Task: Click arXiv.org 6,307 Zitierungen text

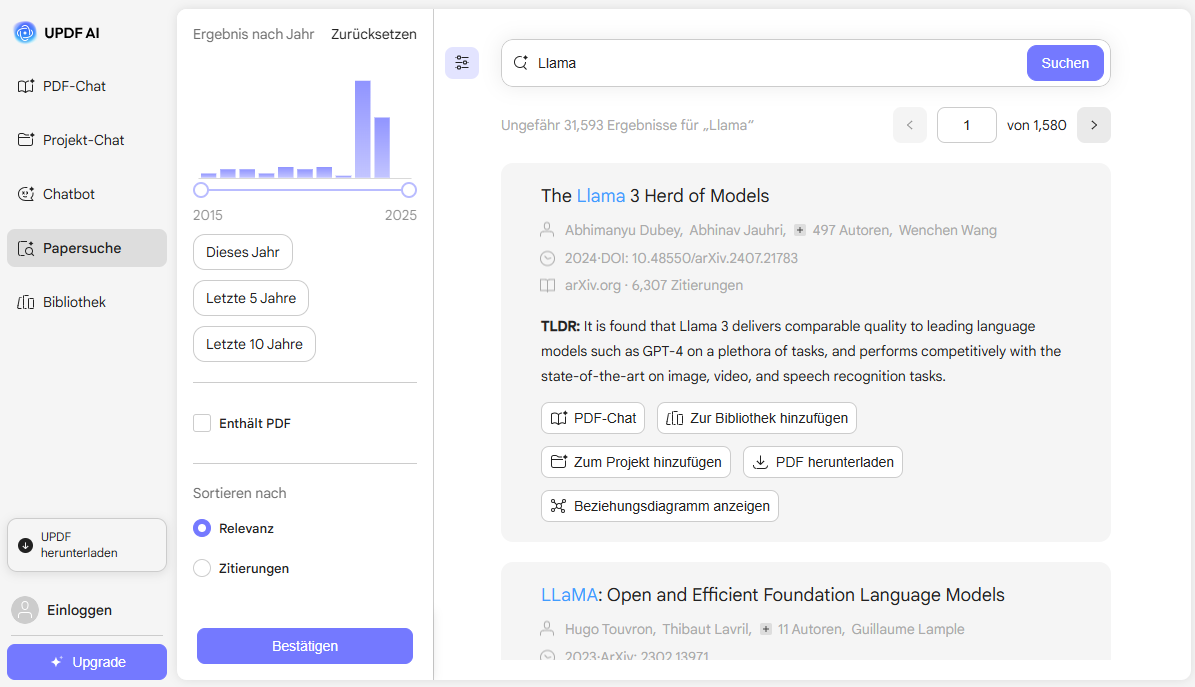Action: point(654,285)
